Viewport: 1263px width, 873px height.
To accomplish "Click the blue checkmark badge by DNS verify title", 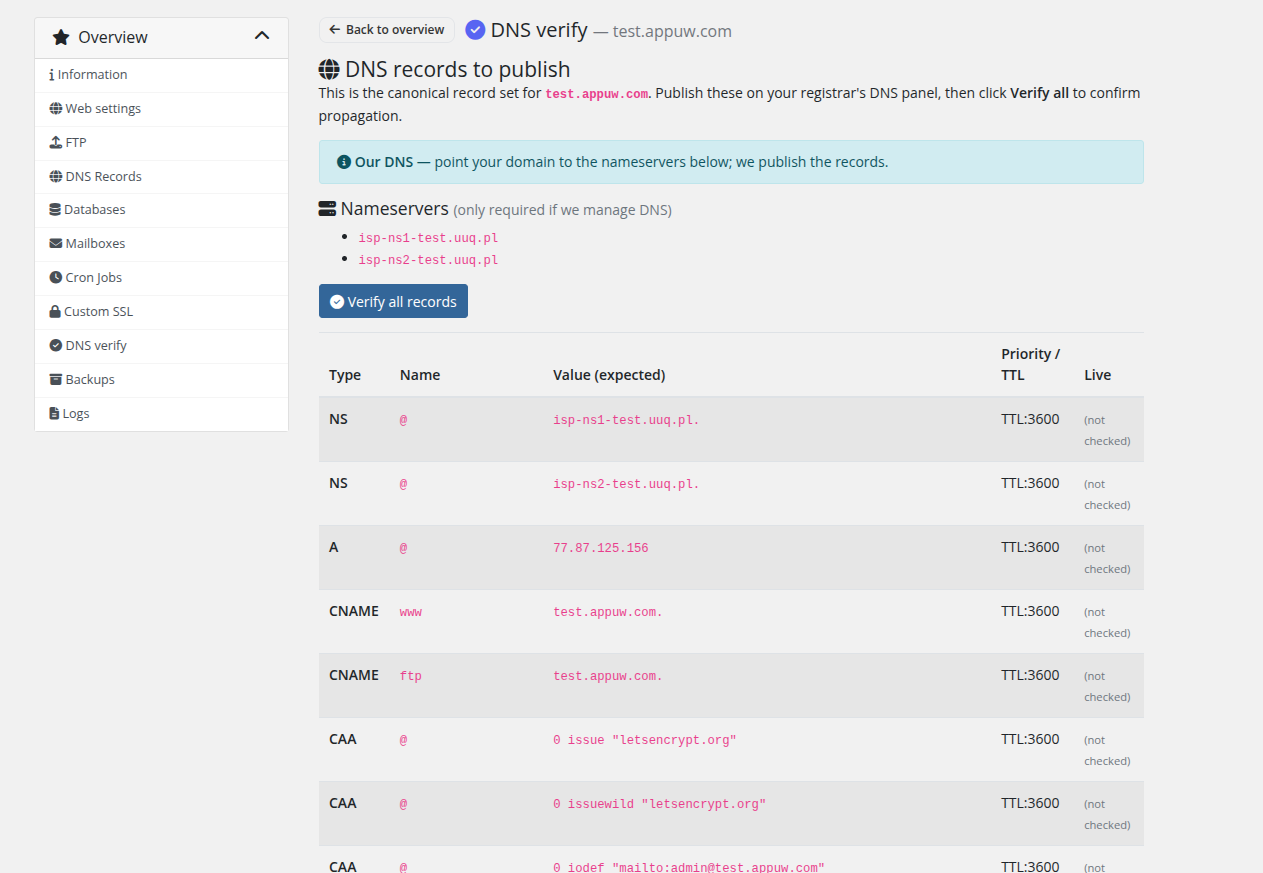I will tap(475, 30).
